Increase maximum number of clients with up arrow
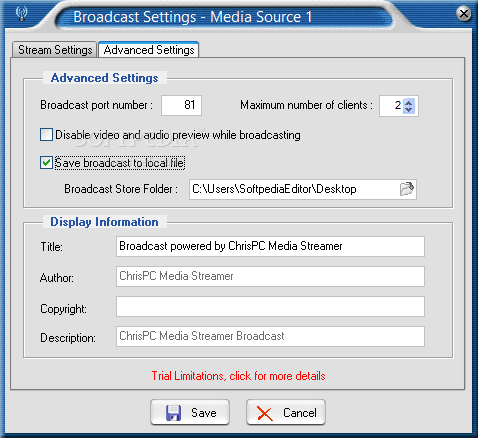478x438 pixels. pyautogui.click(x=409, y=102)
